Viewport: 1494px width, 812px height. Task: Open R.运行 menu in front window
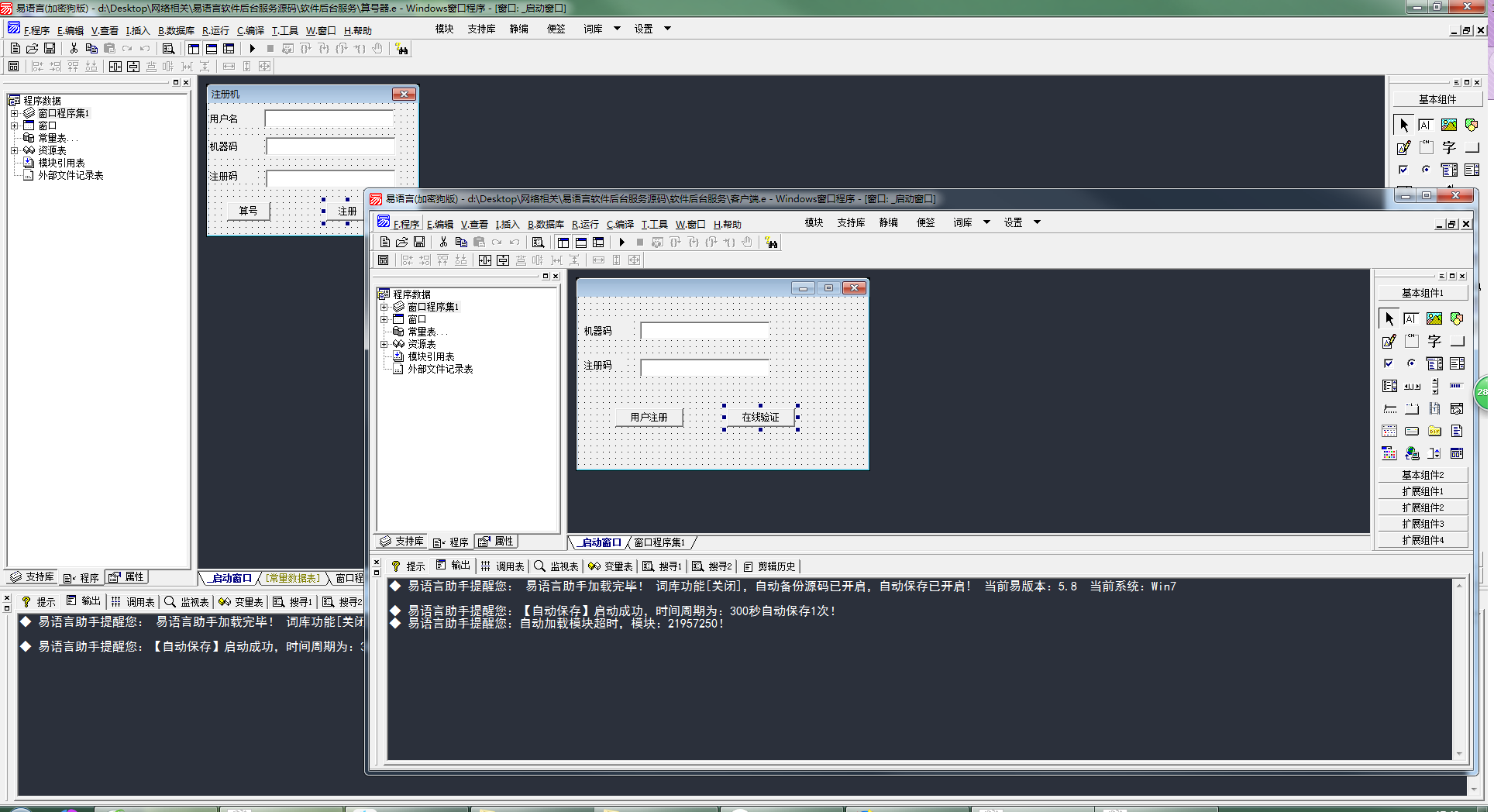pyautogui.click(x=585, y=224)
